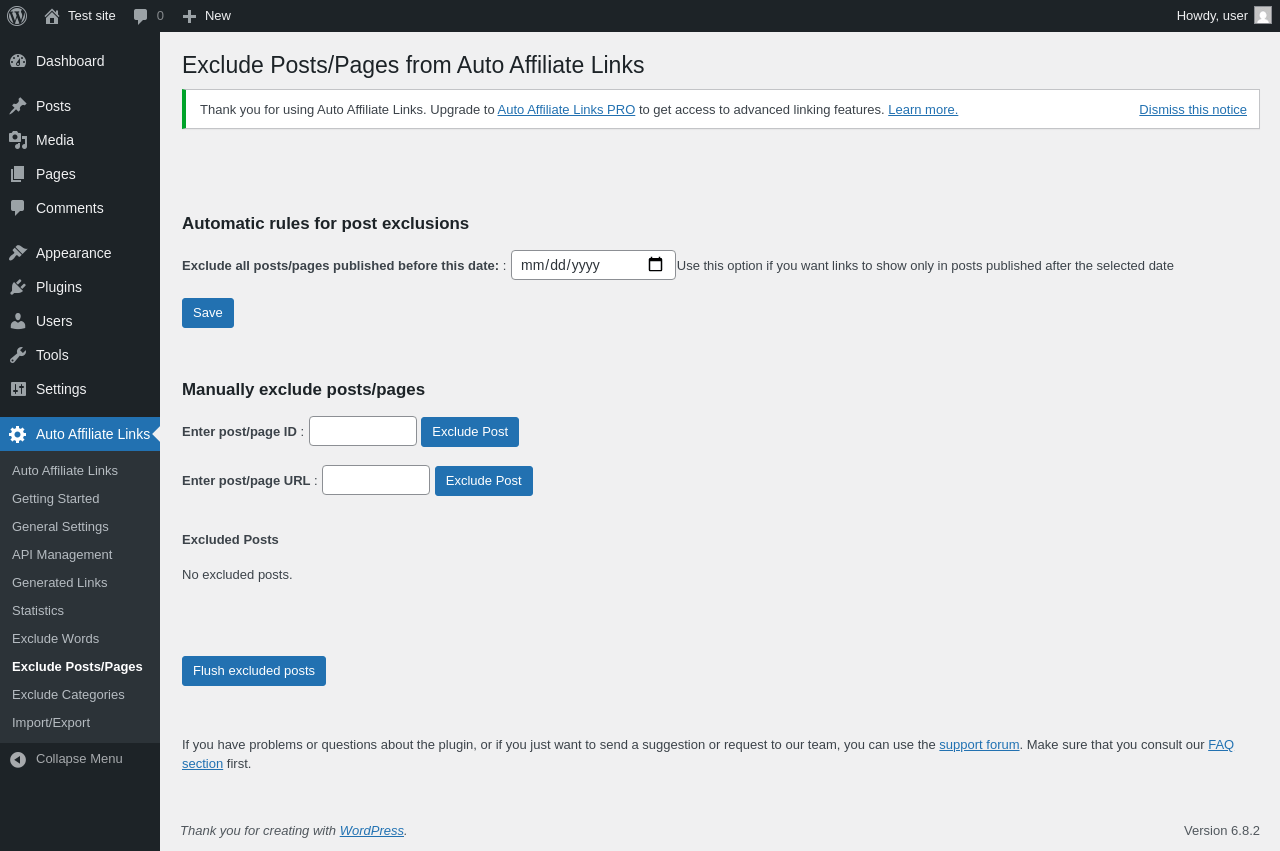Click Collapse Menu text

79,759
